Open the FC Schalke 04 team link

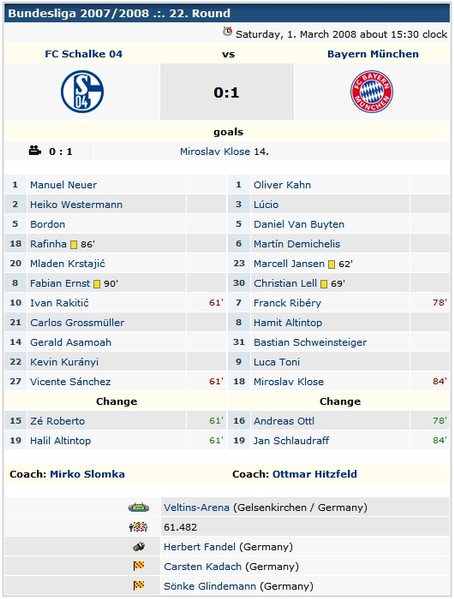(x=84, y=54)
